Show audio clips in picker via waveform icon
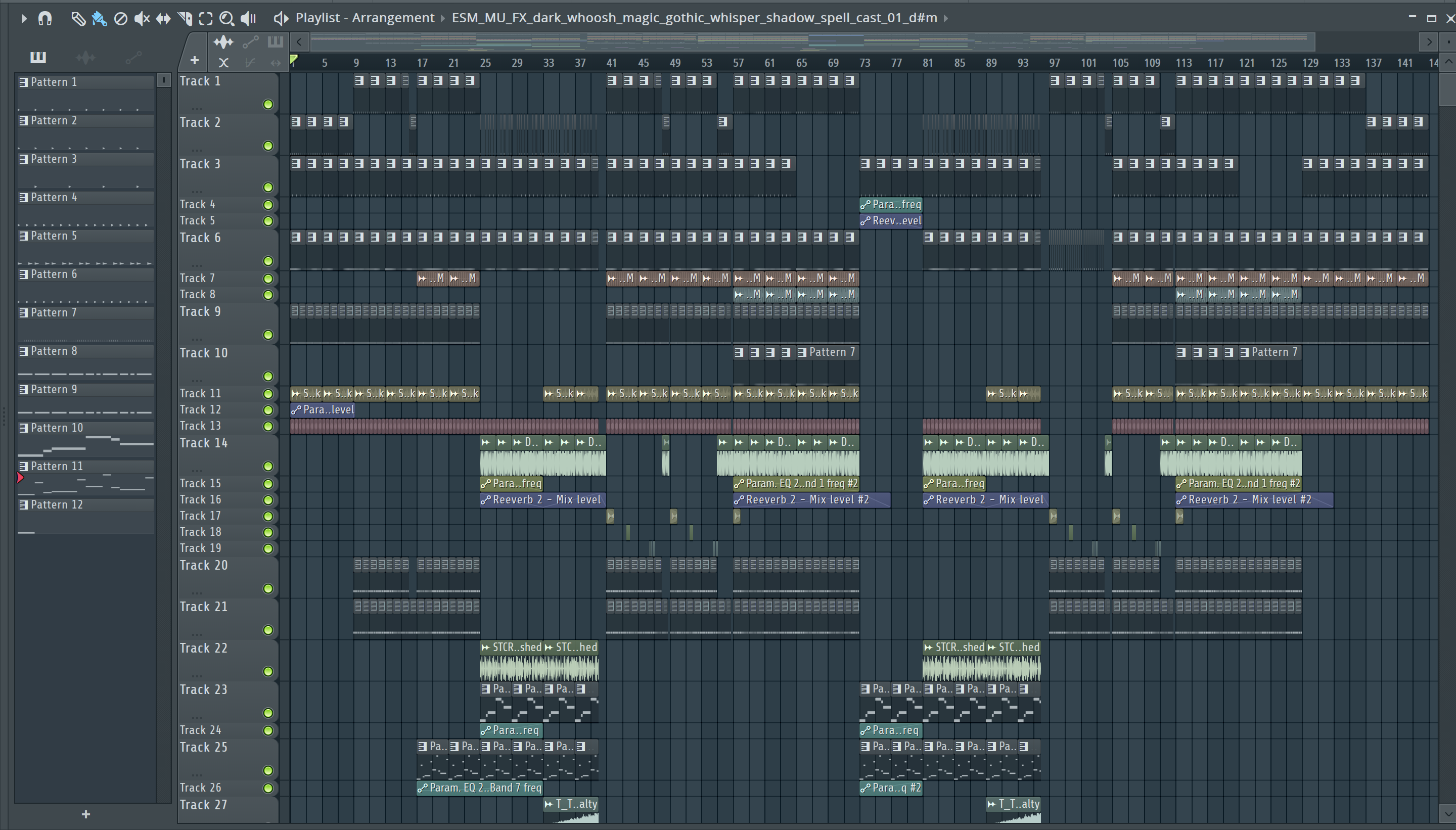Screen dimensions: 1456x830 click(x=85, y=57)
